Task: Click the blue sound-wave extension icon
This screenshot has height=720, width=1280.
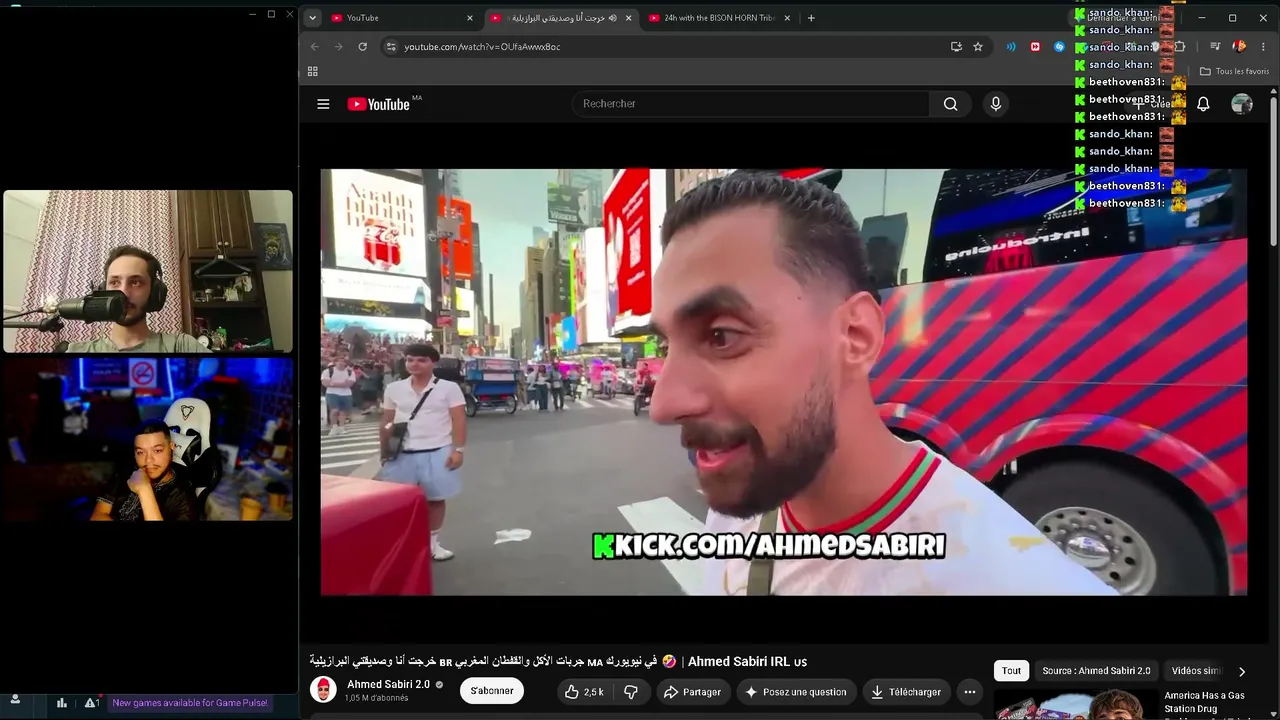Action: pos(1011,46)
